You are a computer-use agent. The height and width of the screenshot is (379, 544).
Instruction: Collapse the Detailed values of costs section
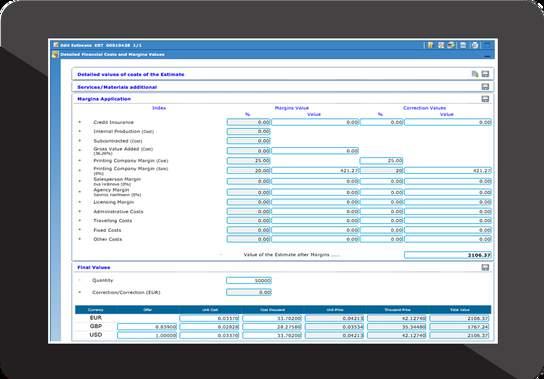pyautogui.click(x=485, y=74)
